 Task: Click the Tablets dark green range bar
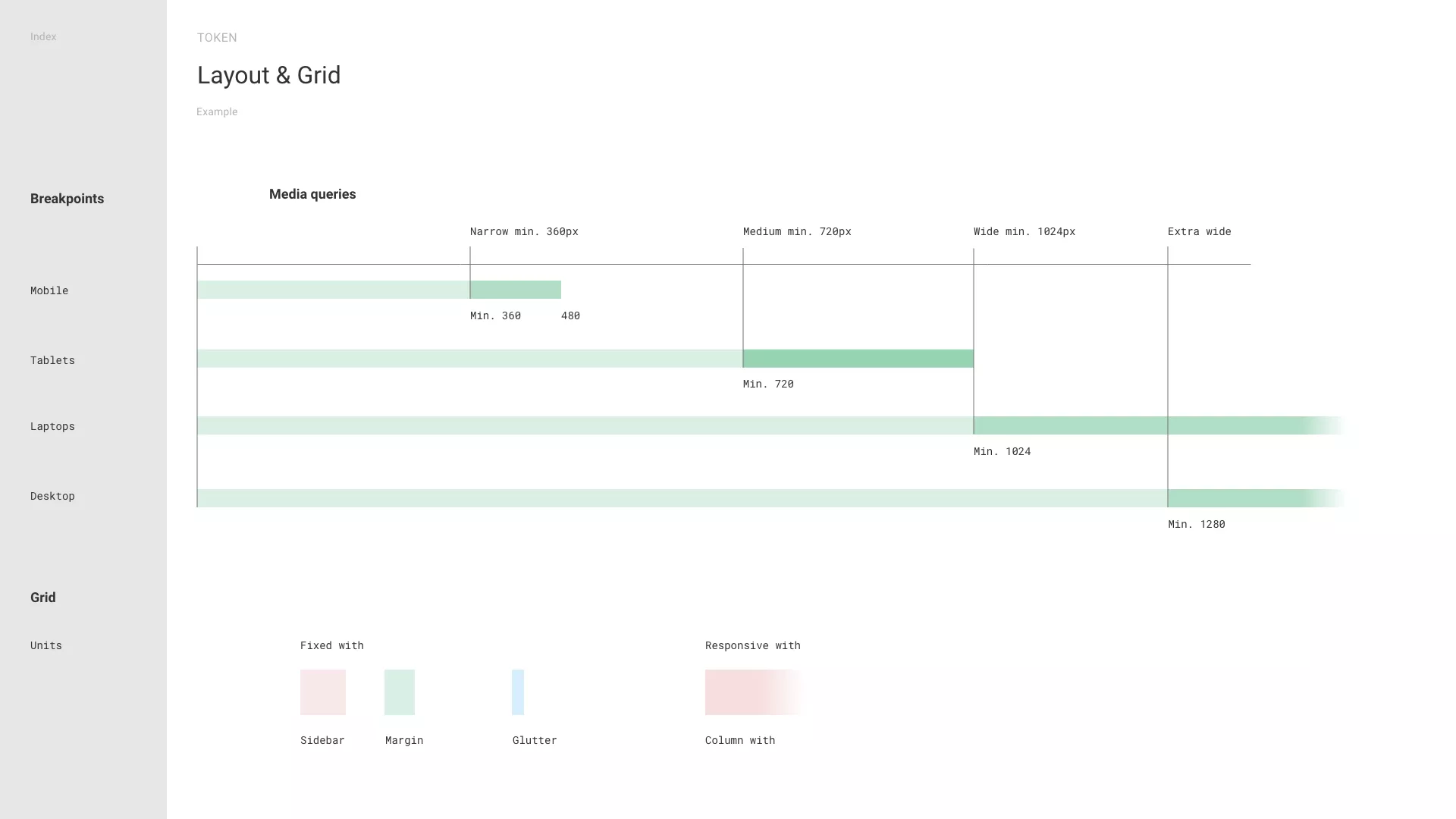[858, 359]
